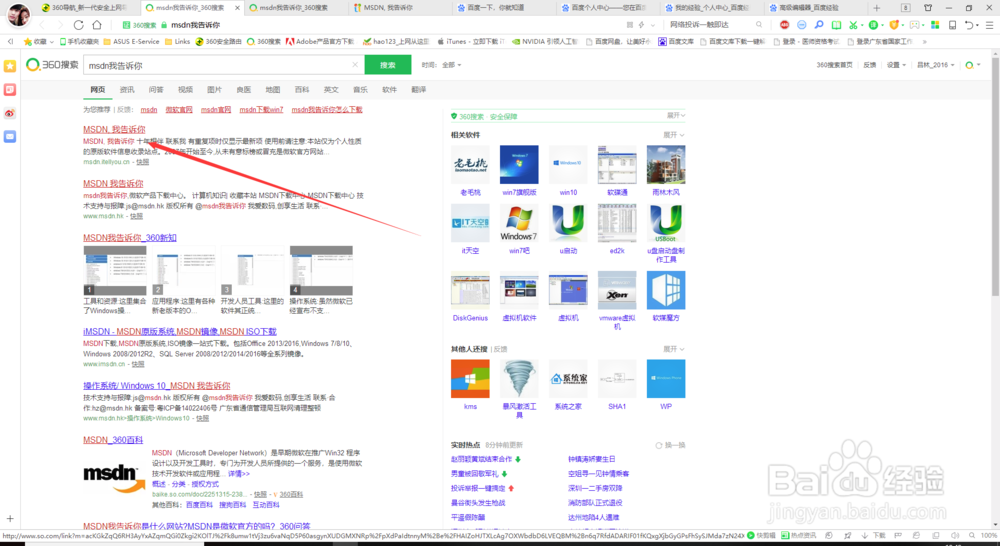
Task: Open the msdn logo image in the 360百科 result
Action: [114, 478]
